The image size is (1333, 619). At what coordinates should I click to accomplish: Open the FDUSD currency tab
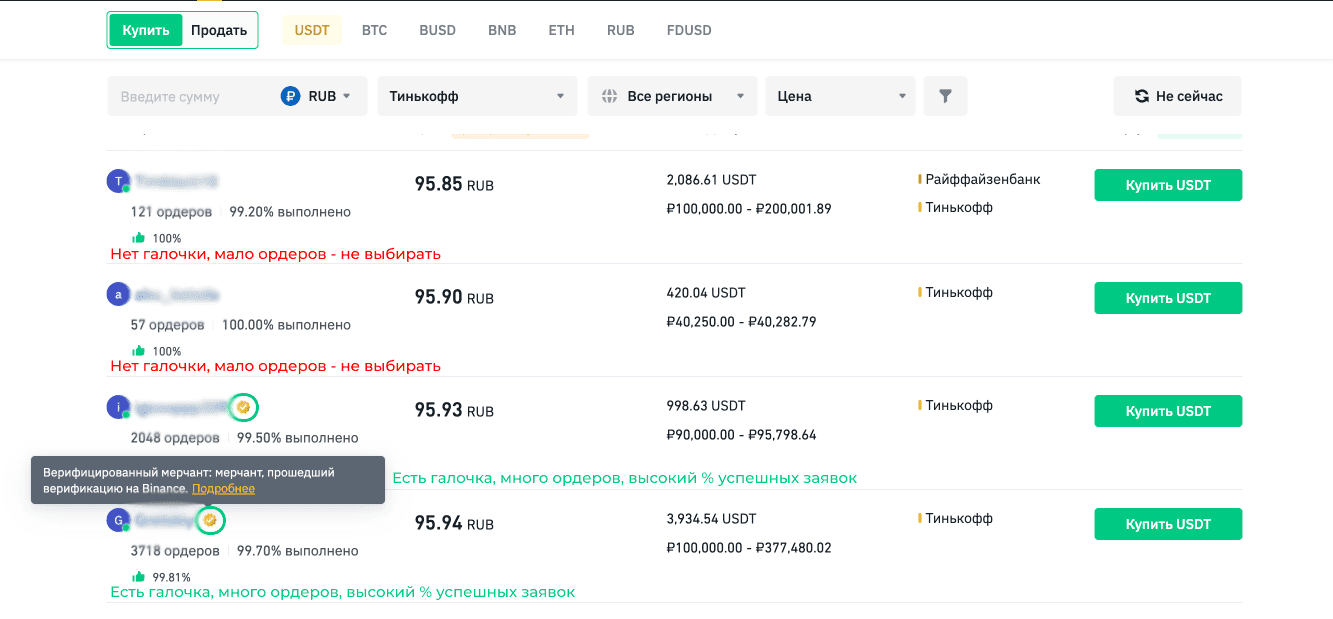(x=689, y=30)
